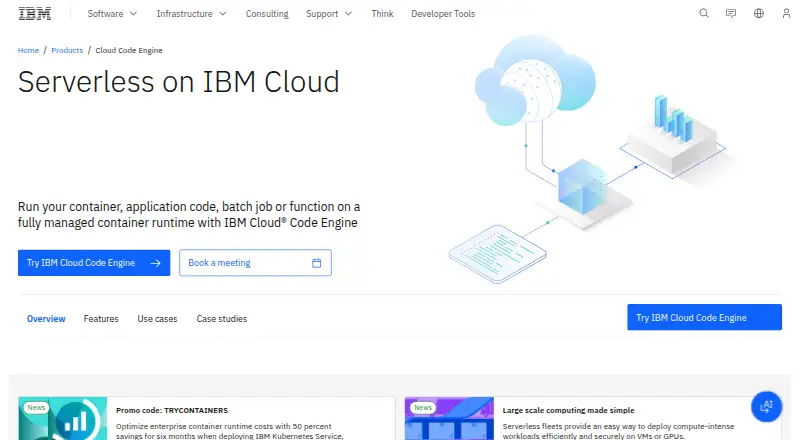
Task: Launch the floating AI assistant button
Action: [x=766, y=407]
